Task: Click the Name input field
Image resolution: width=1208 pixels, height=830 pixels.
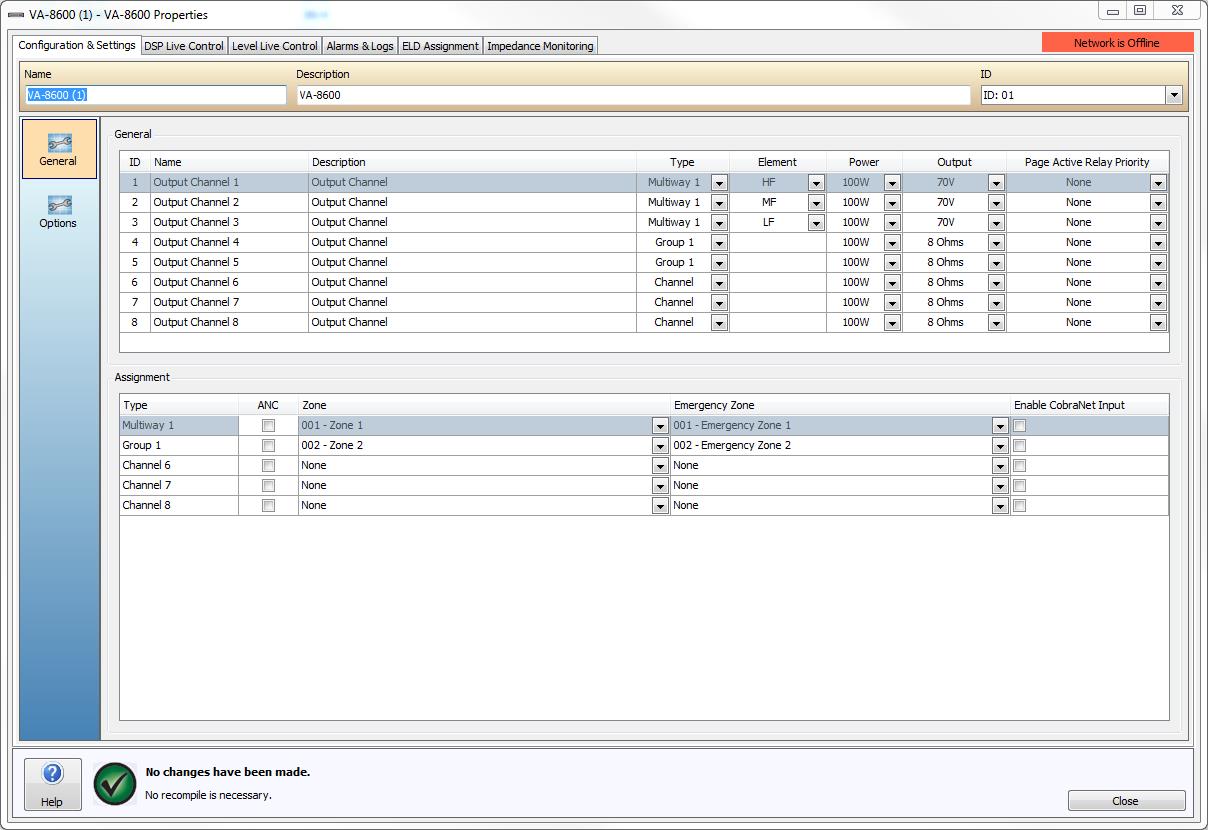Action: click(155, 95)
